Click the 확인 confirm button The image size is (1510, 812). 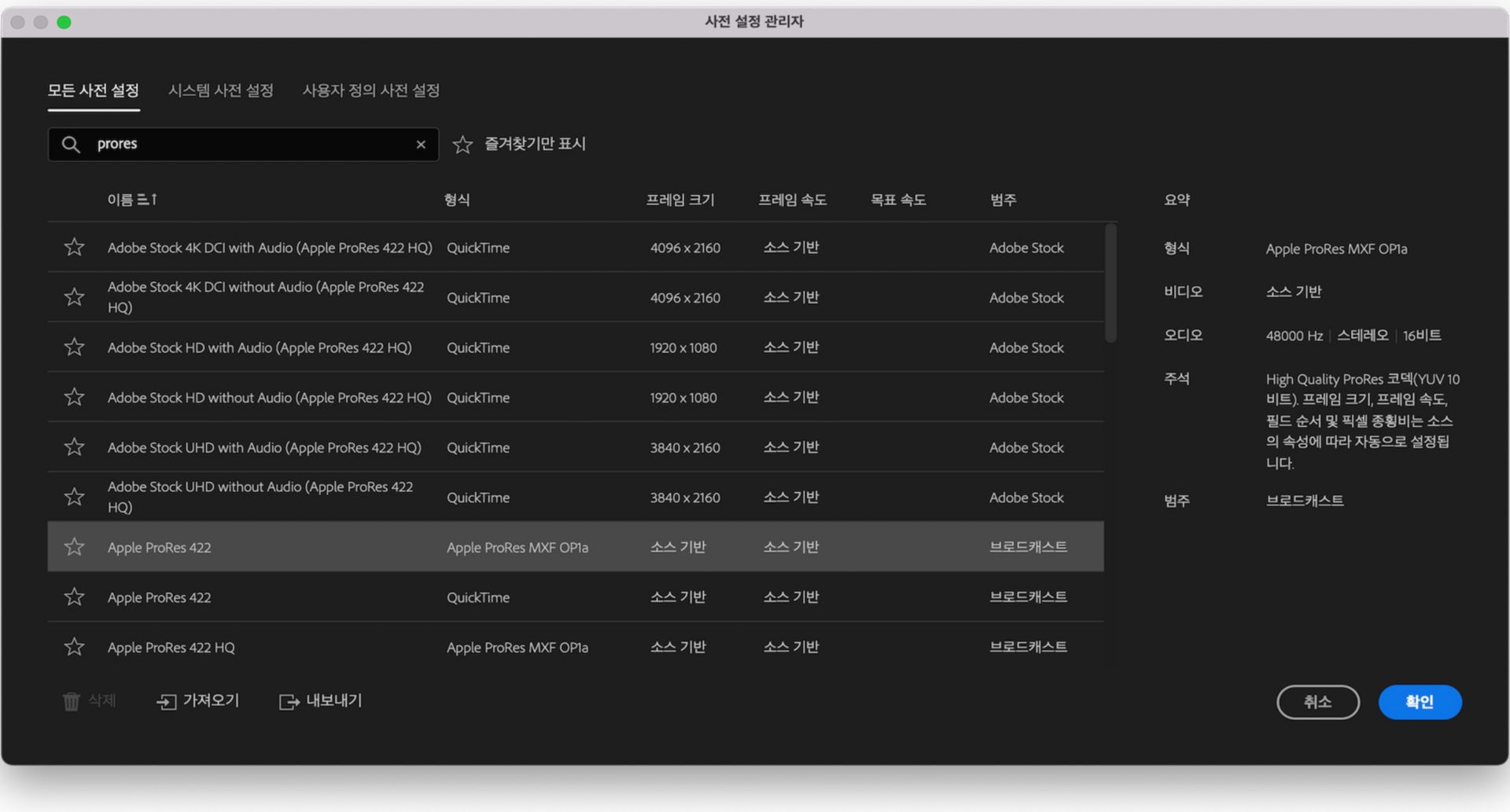(1420, 702)
